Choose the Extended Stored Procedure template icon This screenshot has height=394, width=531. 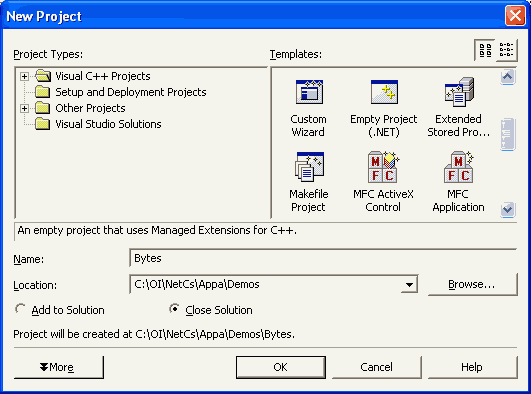[x=459, y=92]
